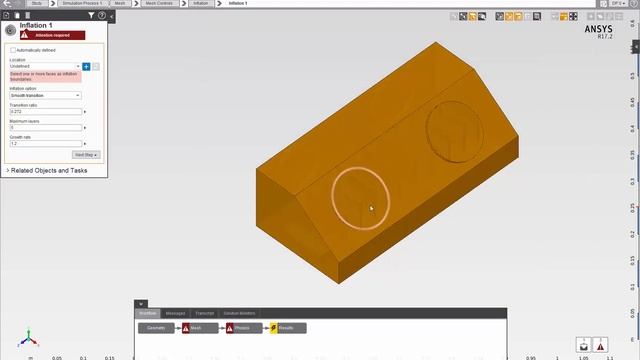
Task: Click the clipboard paste icon in the panel header
Action: 17,16
